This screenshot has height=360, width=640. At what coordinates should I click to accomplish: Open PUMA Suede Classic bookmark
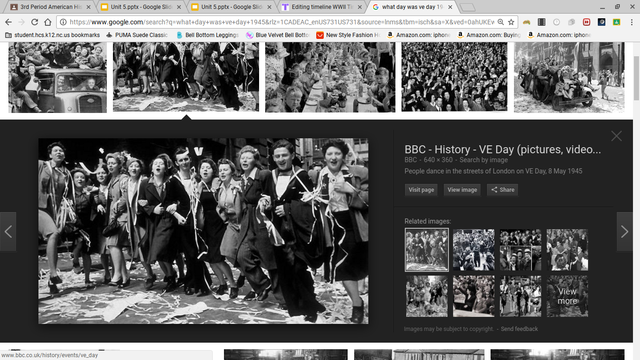137,35
